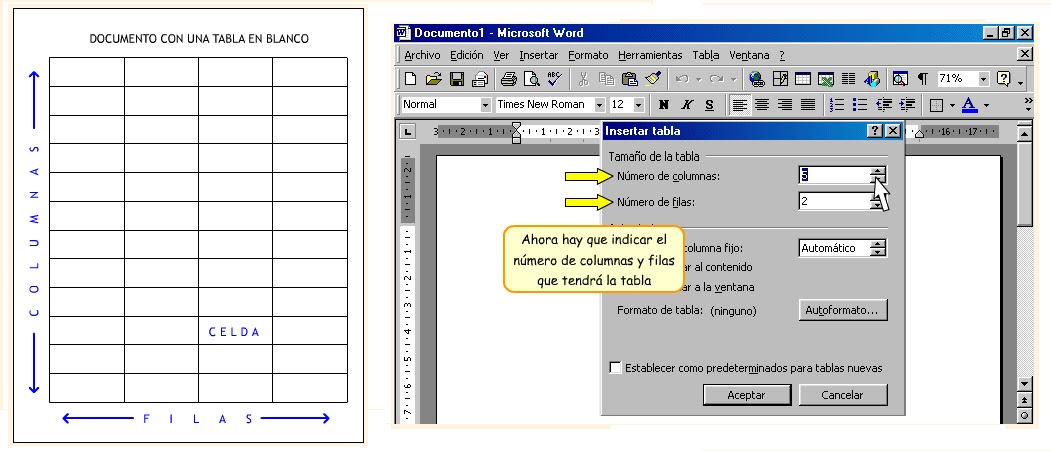Apply font color red A

969,105
